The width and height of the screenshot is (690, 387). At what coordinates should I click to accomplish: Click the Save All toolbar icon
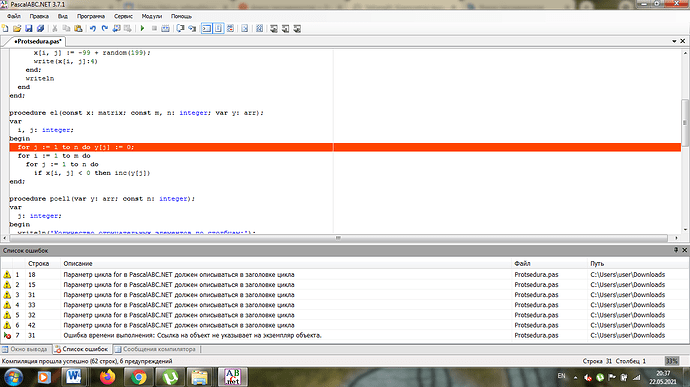point(40,29)
